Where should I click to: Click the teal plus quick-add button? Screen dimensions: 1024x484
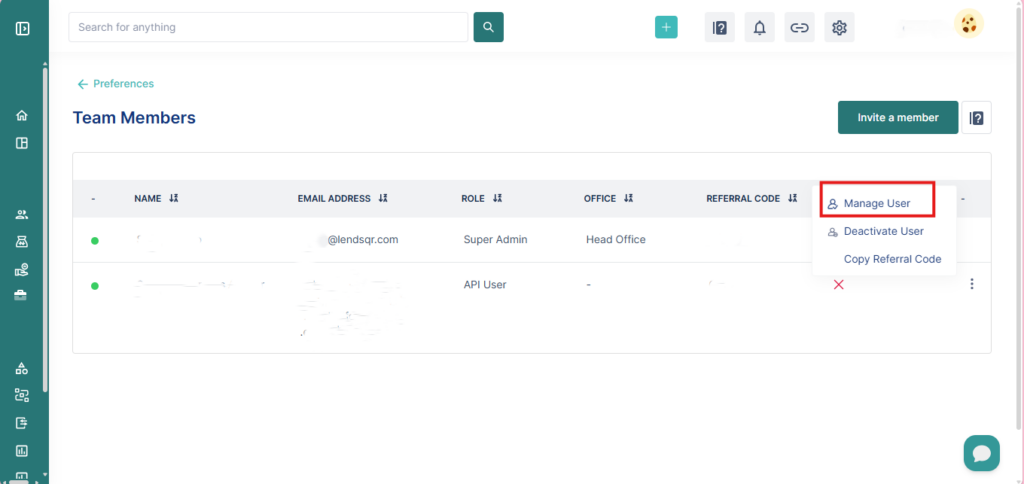pyautogui.click(x=666, y=28)
